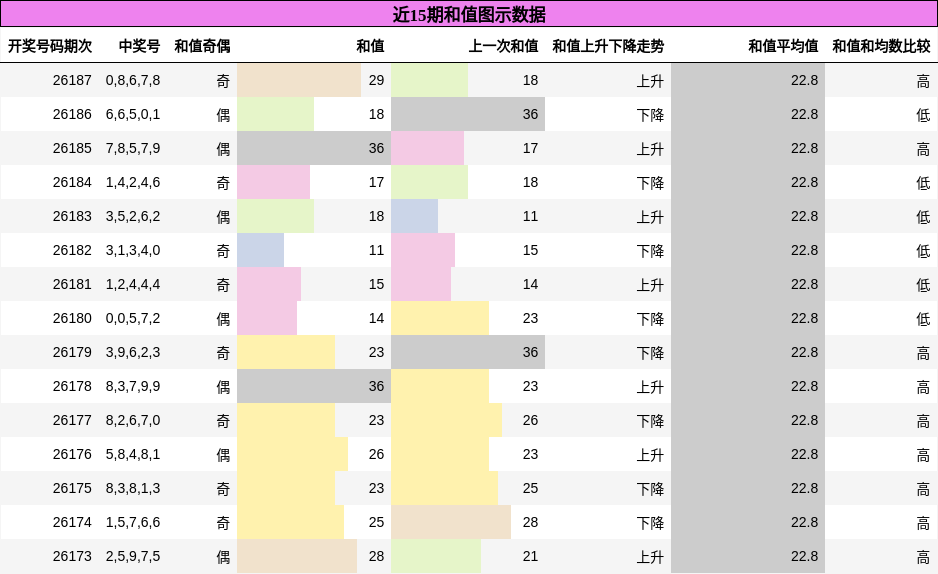Select winning numbers 8,3,8,1,3

(x=133, y=488)
